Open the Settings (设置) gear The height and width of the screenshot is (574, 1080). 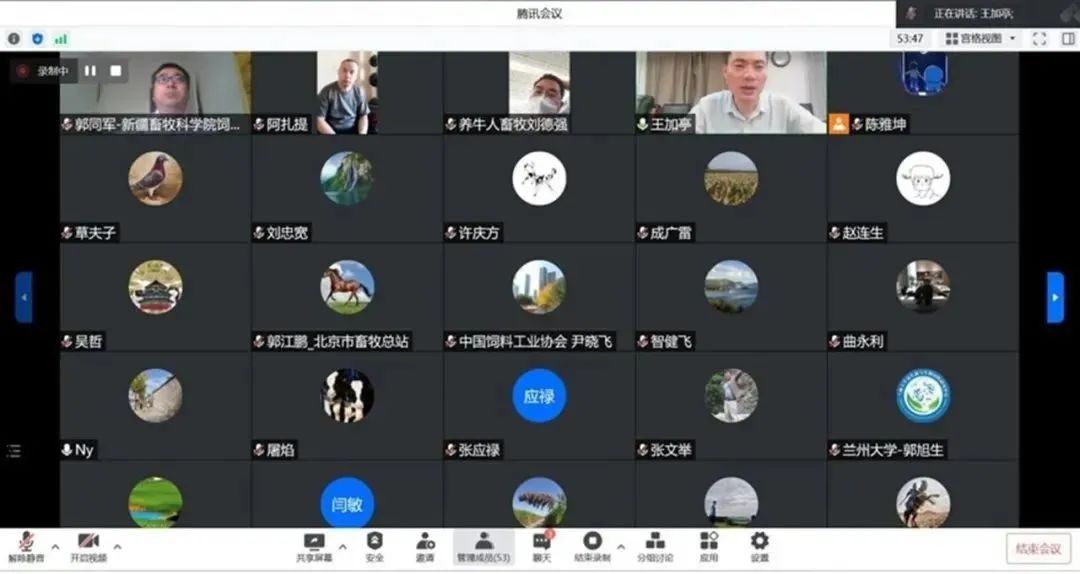click(760, 545)
